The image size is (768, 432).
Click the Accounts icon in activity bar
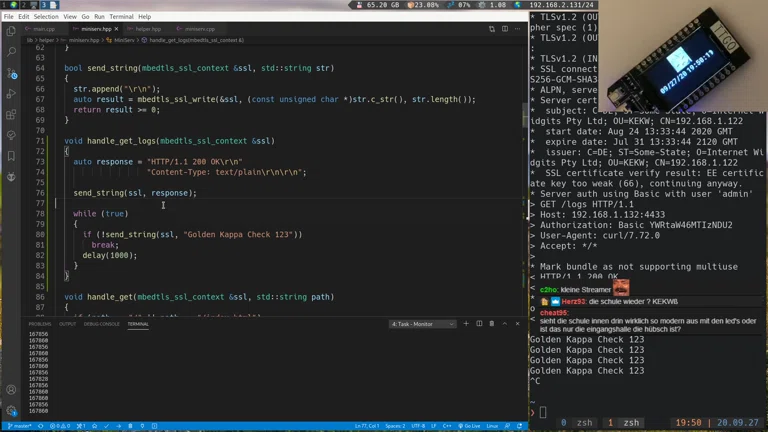point(11,390)
